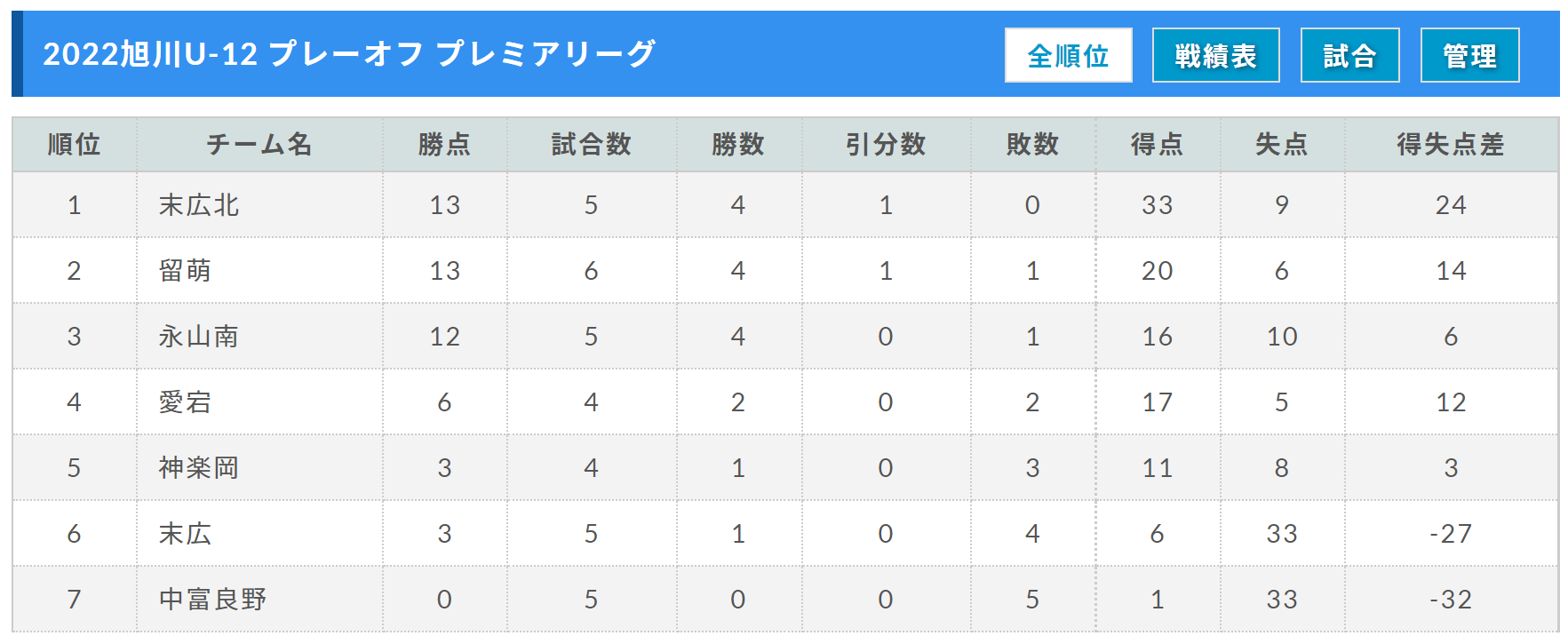Click the -32 goal difference cell
1568x644 pixels.
click(1451, 600)
